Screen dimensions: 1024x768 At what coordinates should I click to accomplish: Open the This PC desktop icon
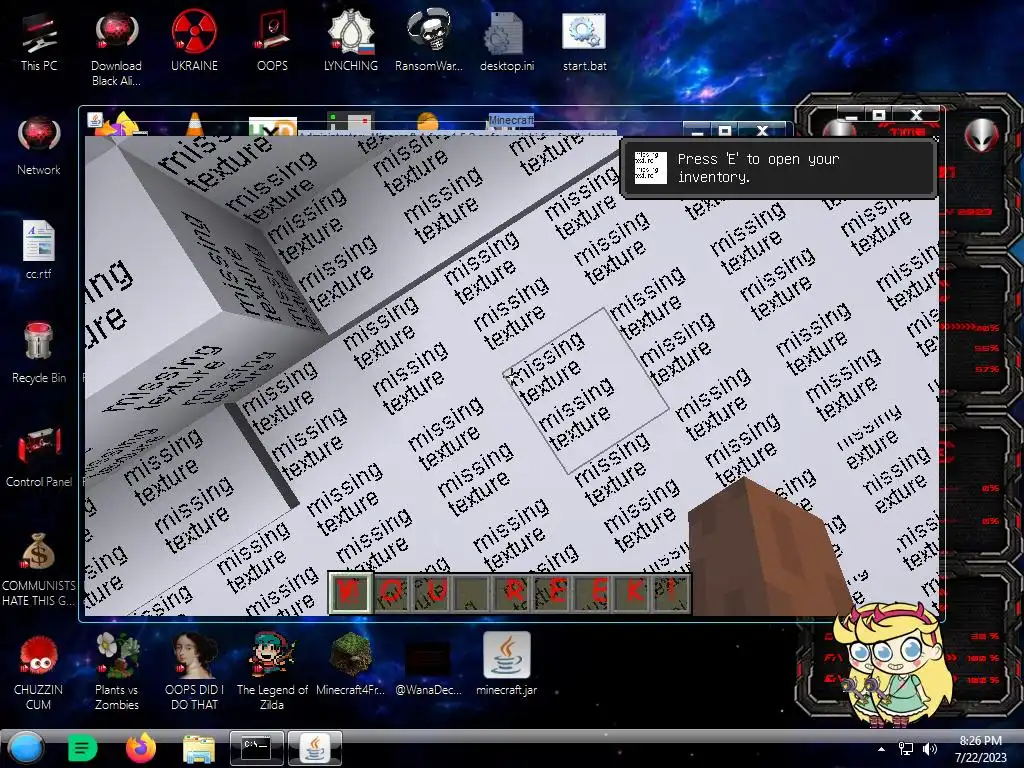[x=39, y=42]
